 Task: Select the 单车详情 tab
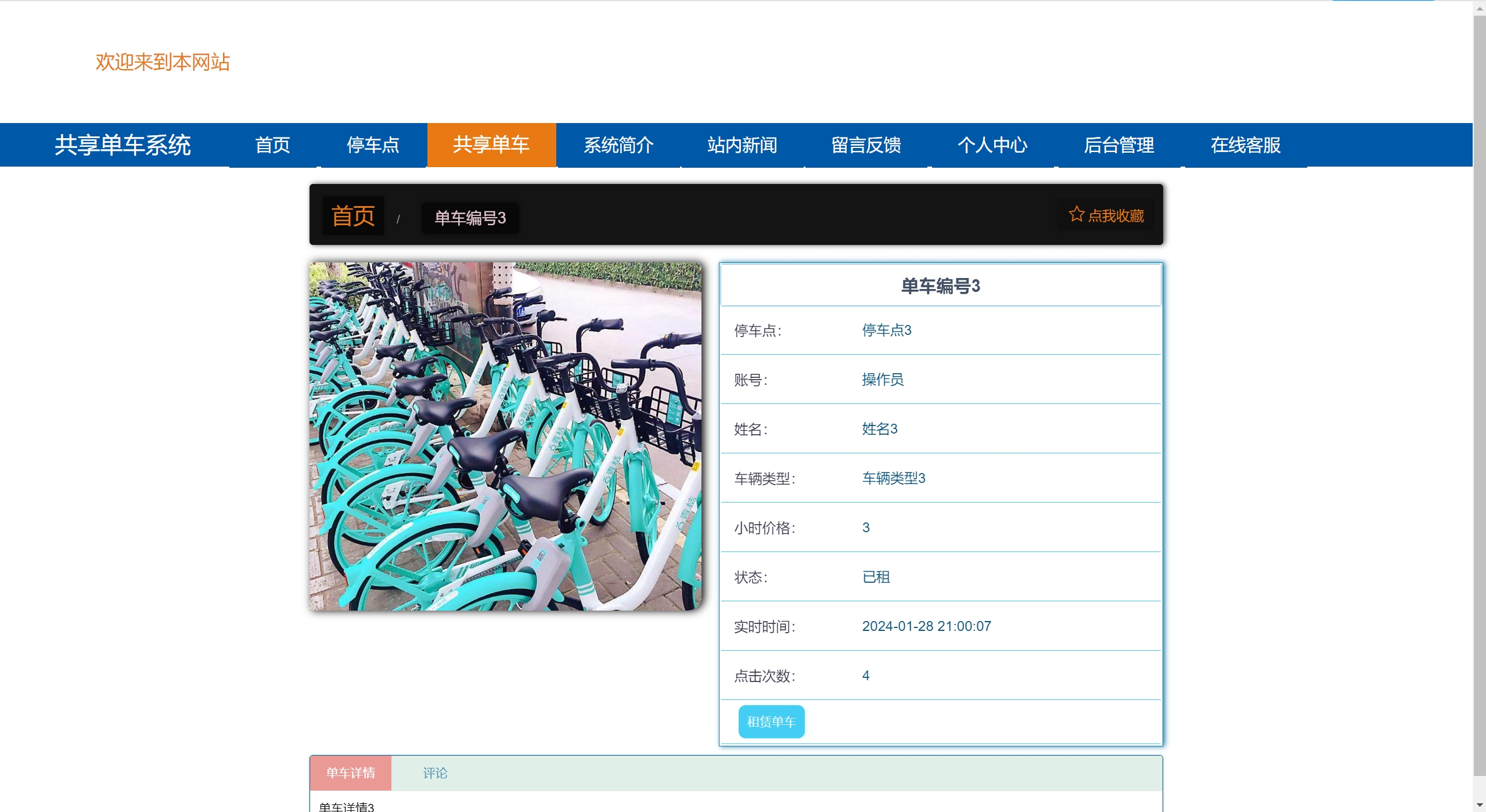tap(351, 773)
